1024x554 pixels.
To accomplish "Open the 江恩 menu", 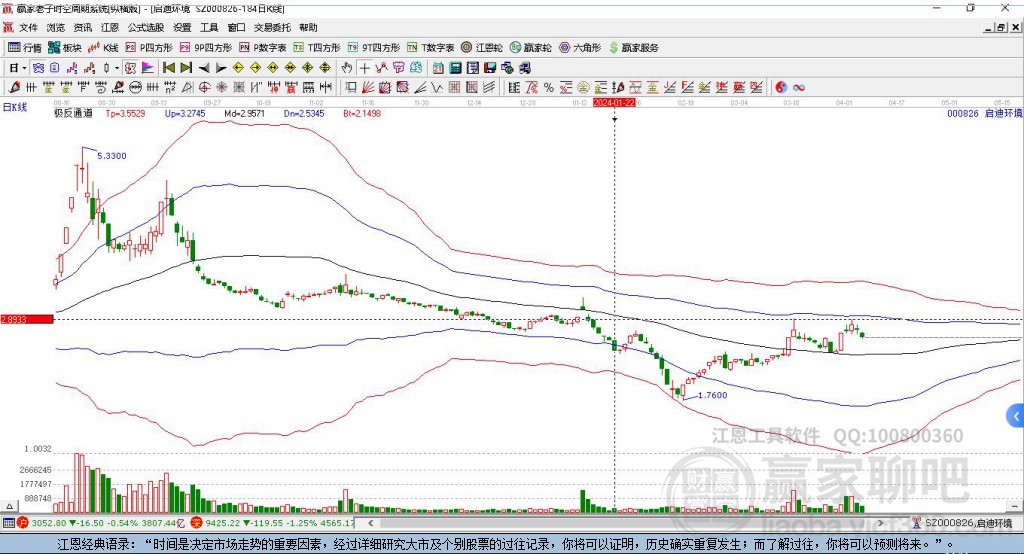I will point(110,27).
